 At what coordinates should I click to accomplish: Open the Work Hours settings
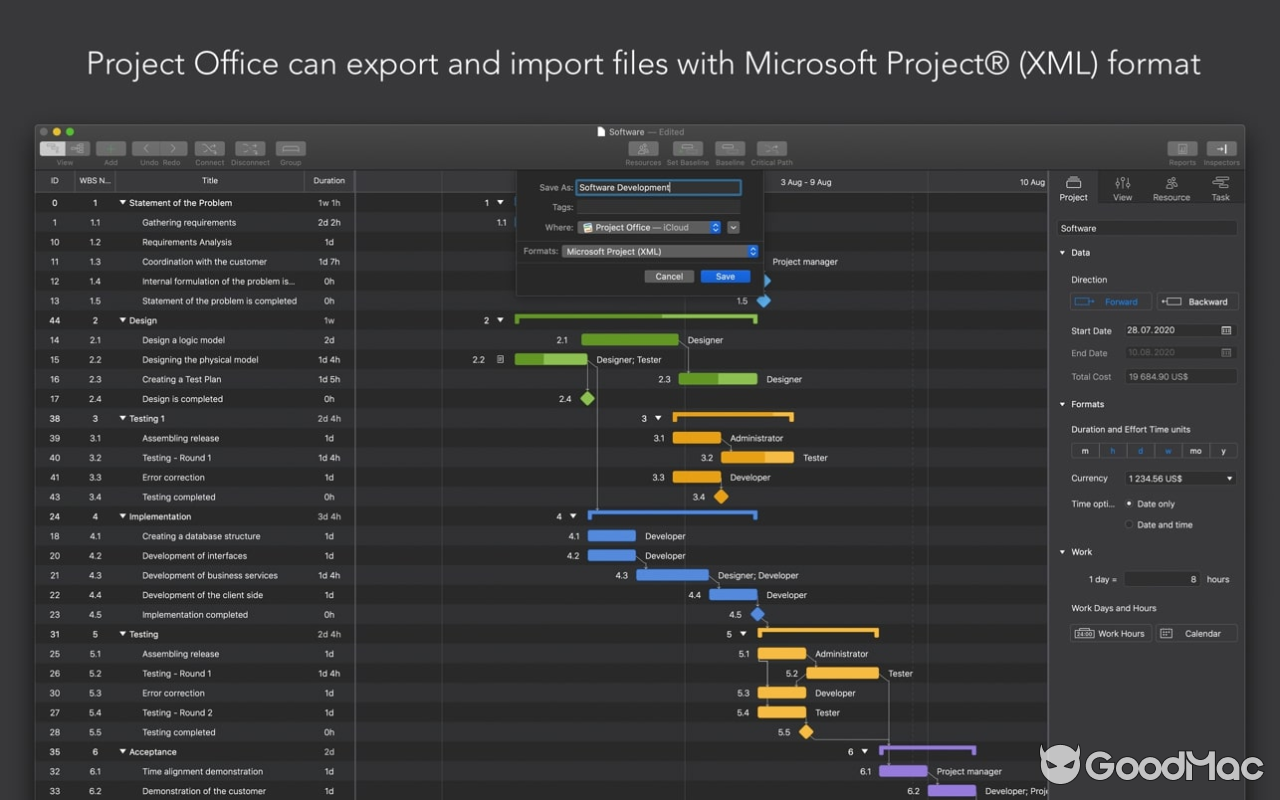coord(1110,633)
